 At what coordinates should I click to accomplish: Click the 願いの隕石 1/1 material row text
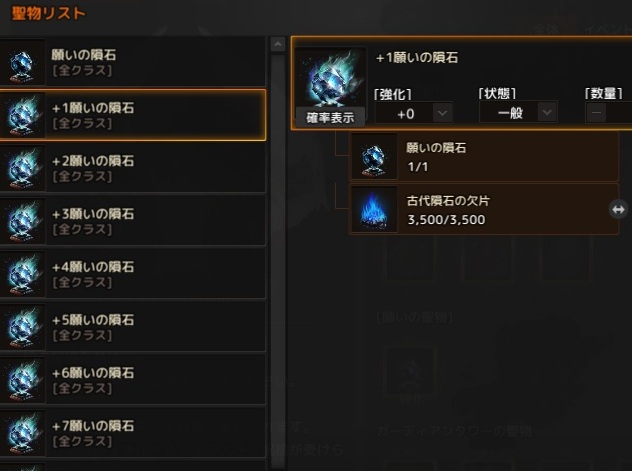(436, 157)
